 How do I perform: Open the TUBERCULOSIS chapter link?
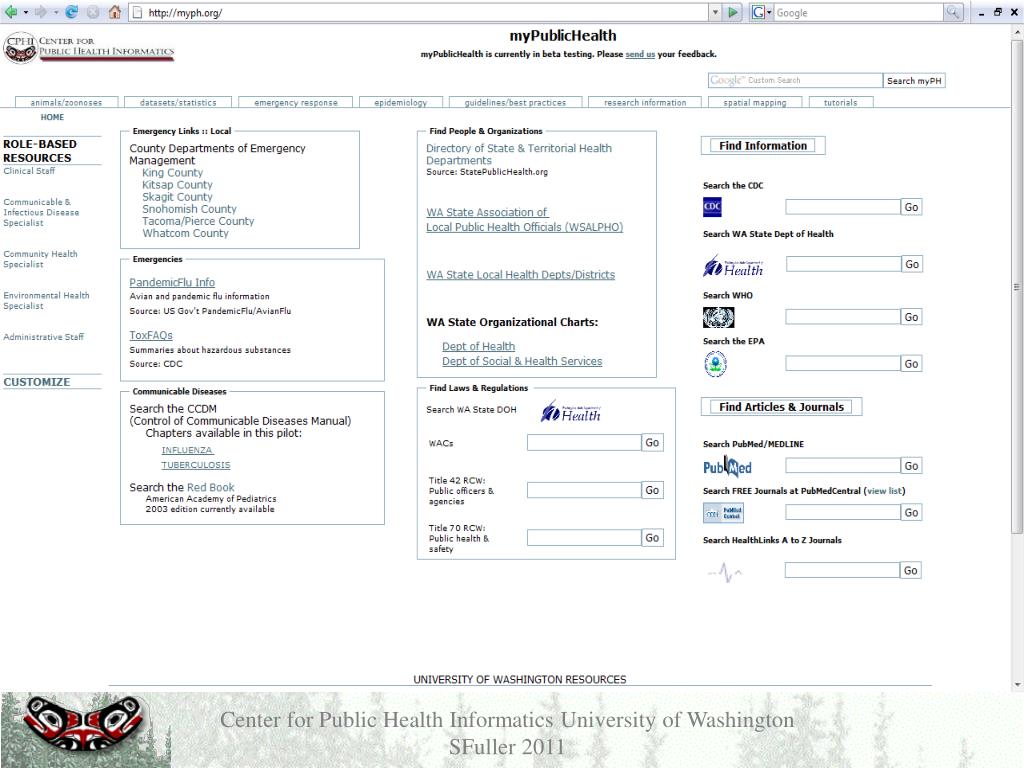196,465
